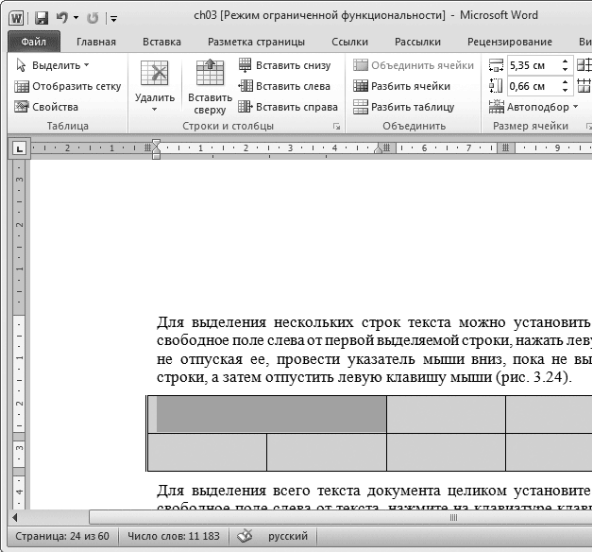Click Число слов: 11 183 in the status bar

click(x=173, y=536)
